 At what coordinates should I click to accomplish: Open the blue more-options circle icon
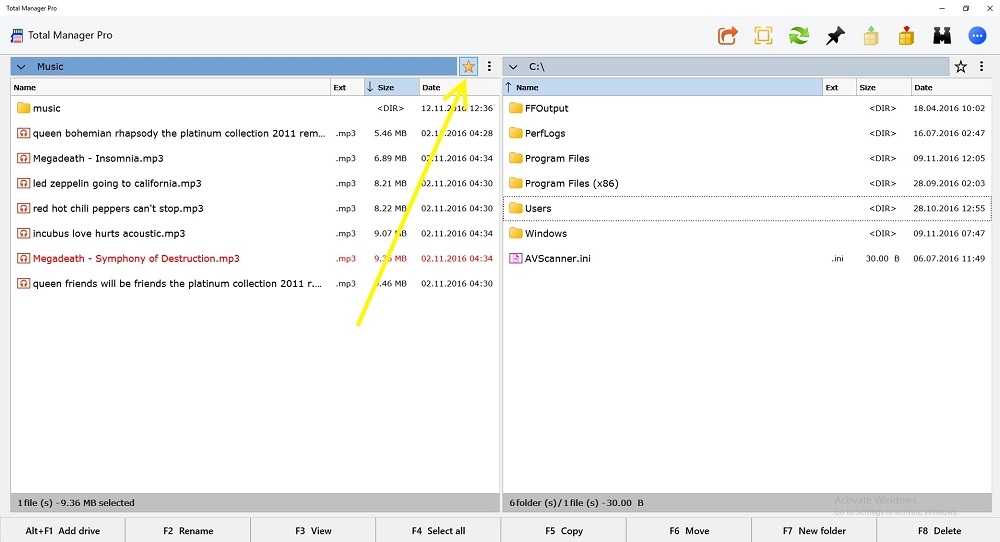pyautogui.click(x=977, y=36)
